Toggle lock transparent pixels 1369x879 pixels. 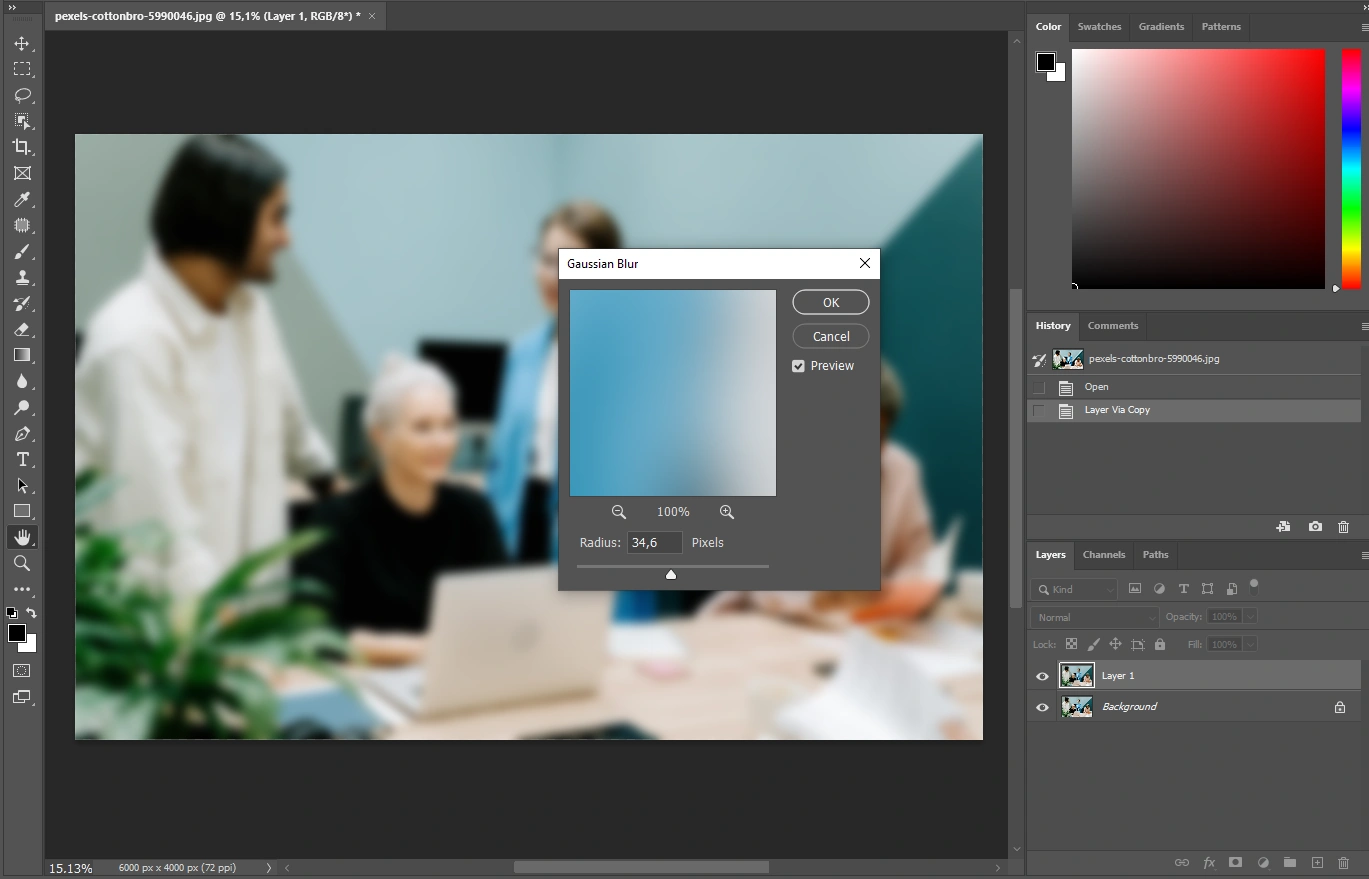[x=1072, y=645]
